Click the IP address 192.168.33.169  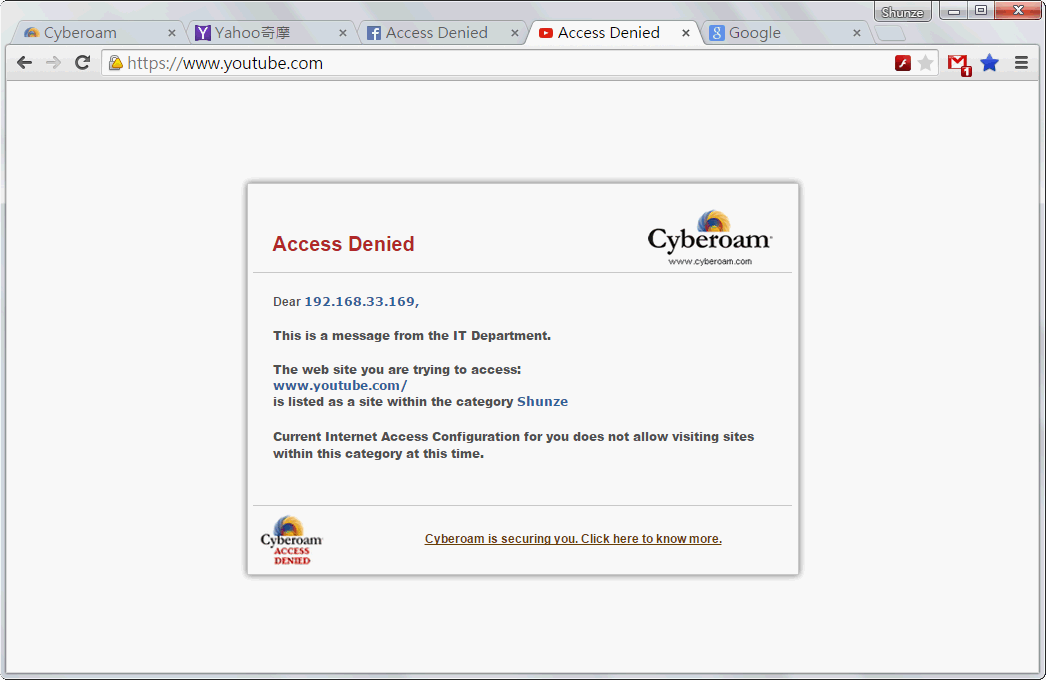coord(360,302)
